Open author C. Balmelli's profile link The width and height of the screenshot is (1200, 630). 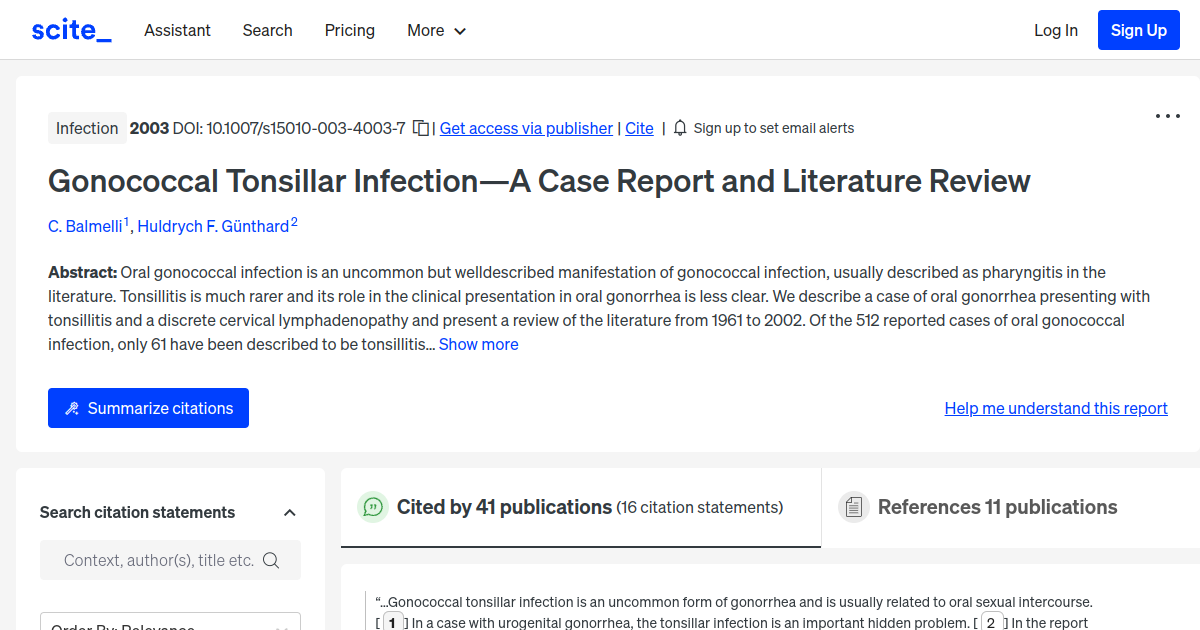[x=85, y=226]
